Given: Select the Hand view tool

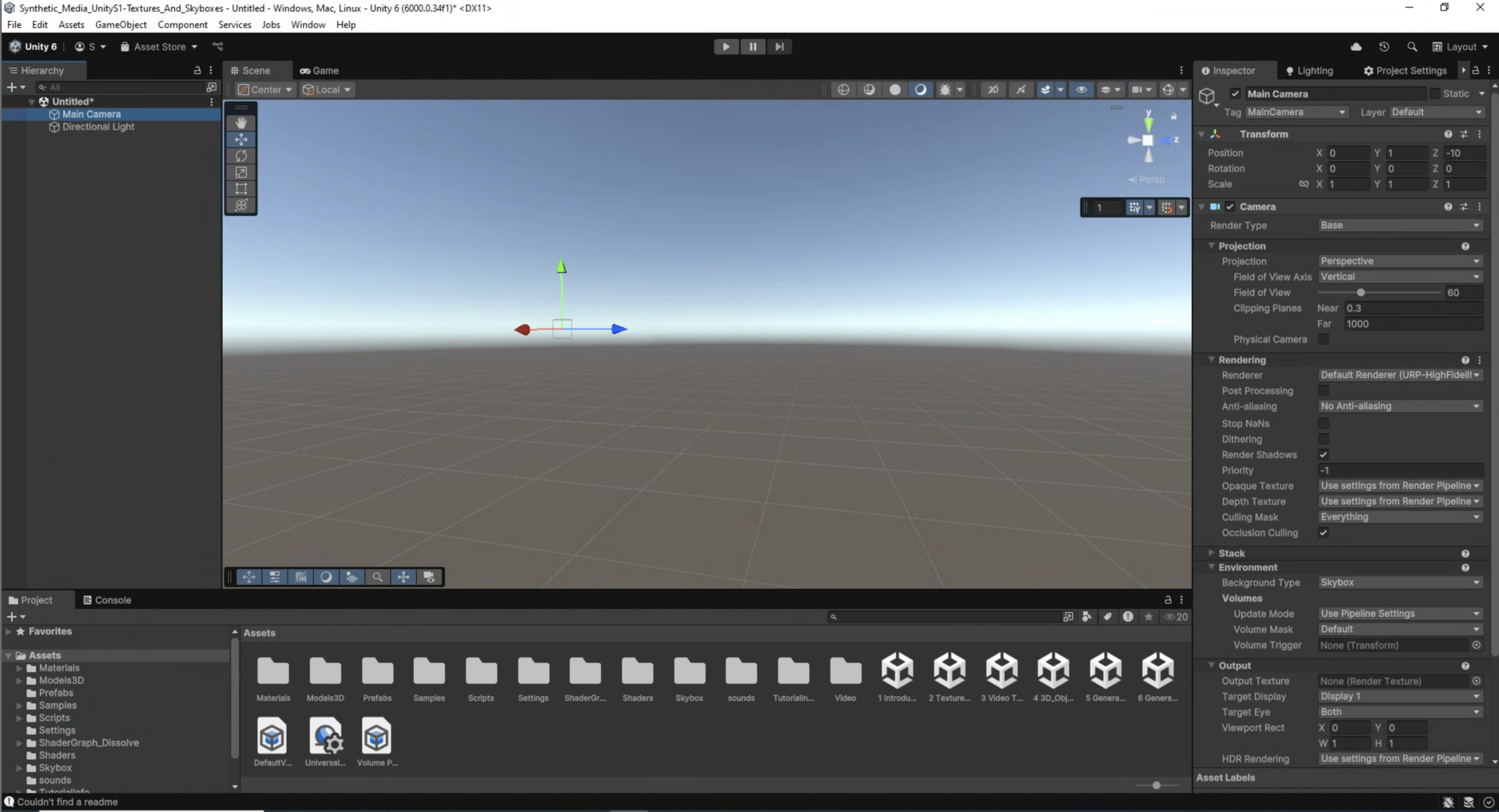Looking at the screenshot, I should (x=241, y=123).
